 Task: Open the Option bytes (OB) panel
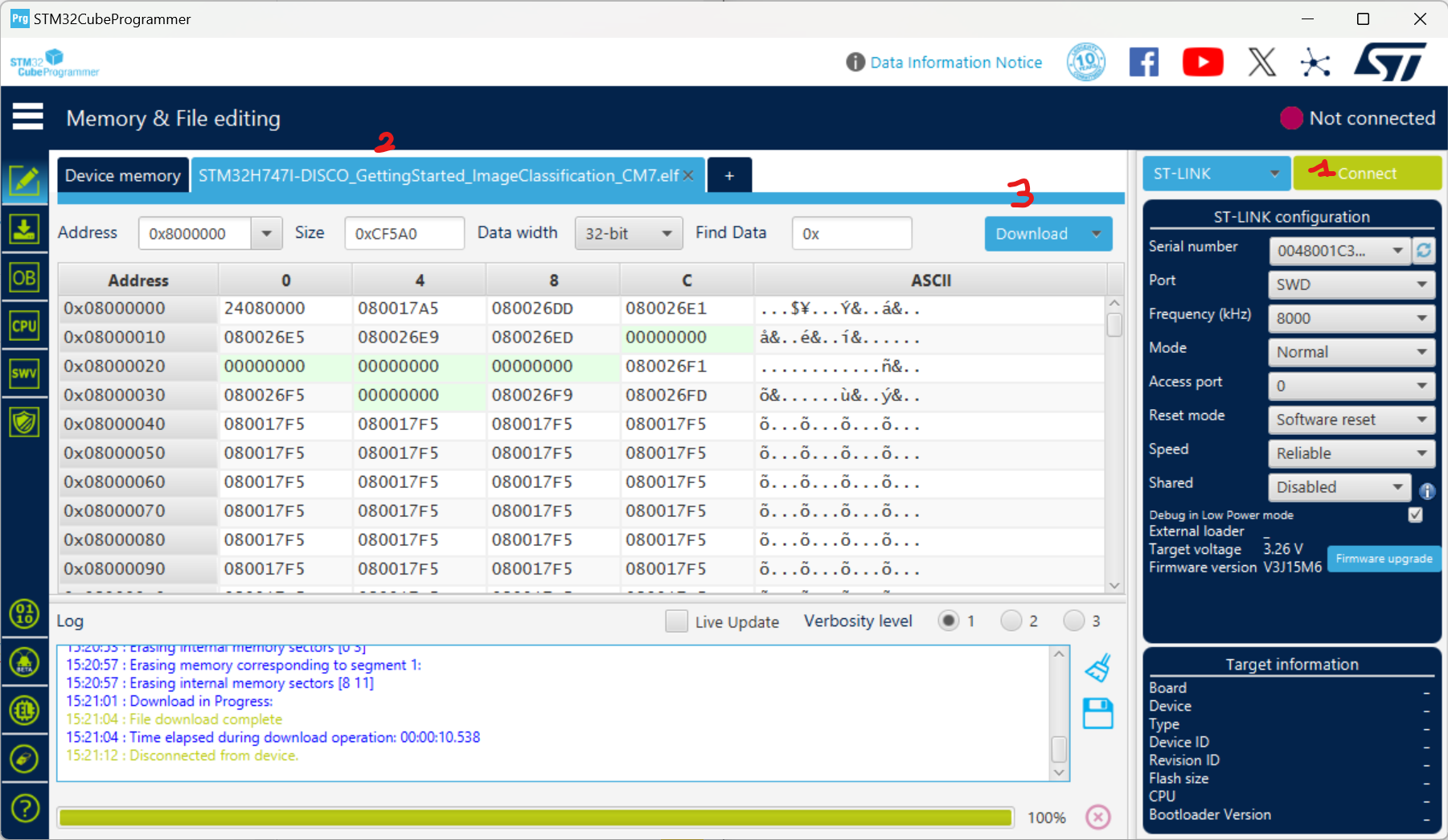(25, 277)
